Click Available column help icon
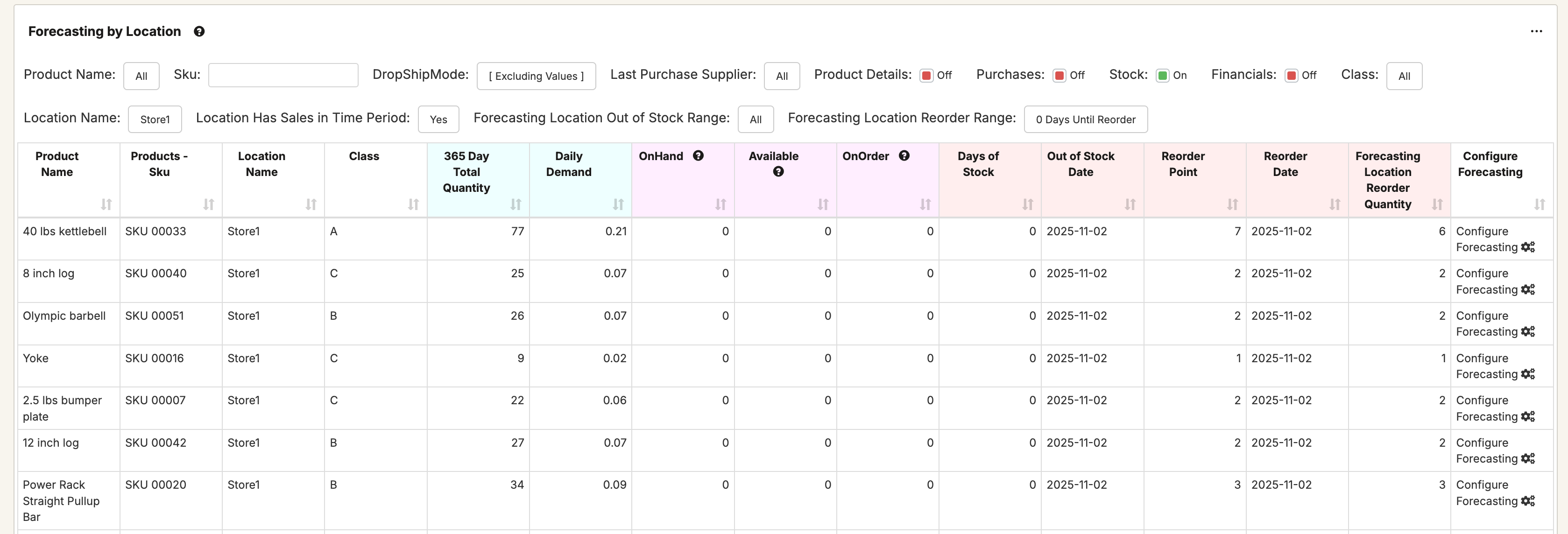The image size is (1568, 534). coord(778,172)
